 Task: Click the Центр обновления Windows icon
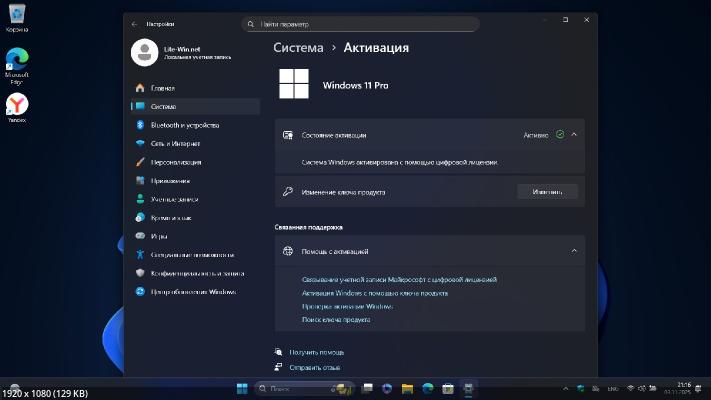point(140,291)
